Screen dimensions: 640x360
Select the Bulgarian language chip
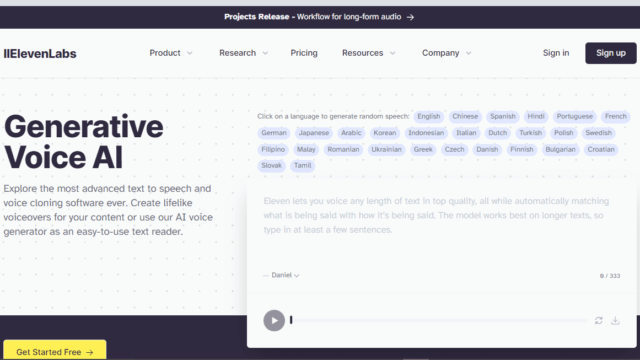pyautogui.click(x=560, y=149)
